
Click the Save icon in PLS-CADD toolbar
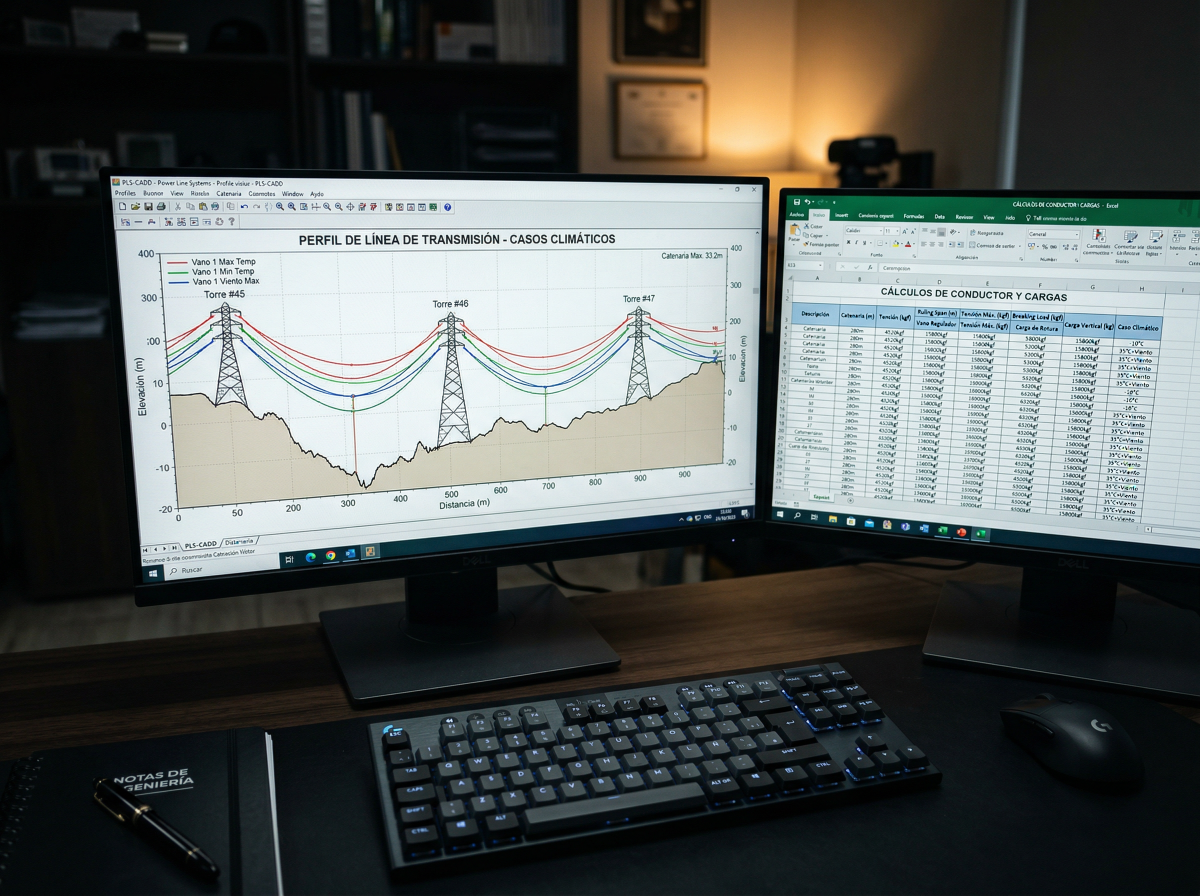(x=147, y=206)
